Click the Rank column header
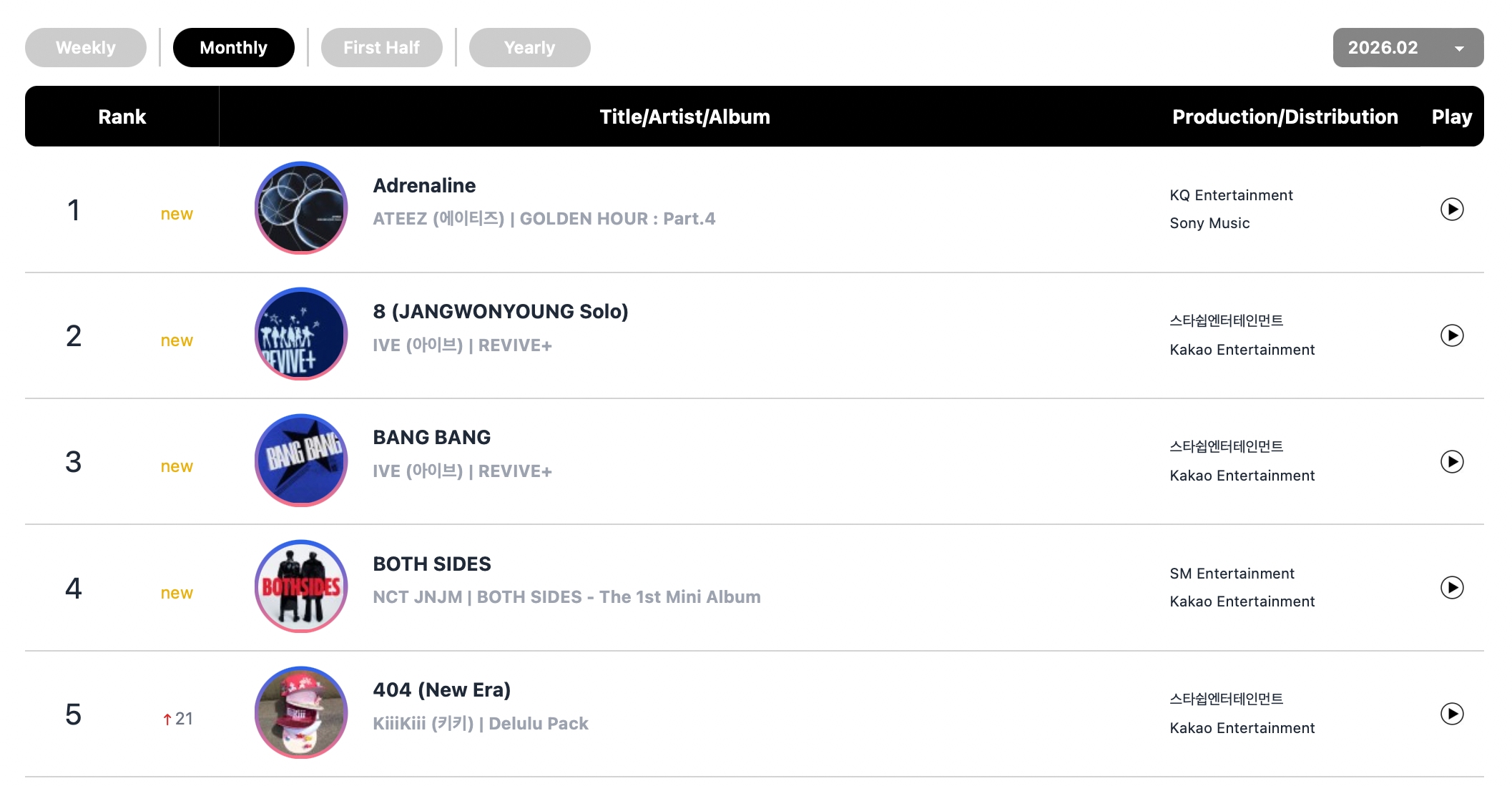The height and width of the screenshot is (786, 1512). 122,117
